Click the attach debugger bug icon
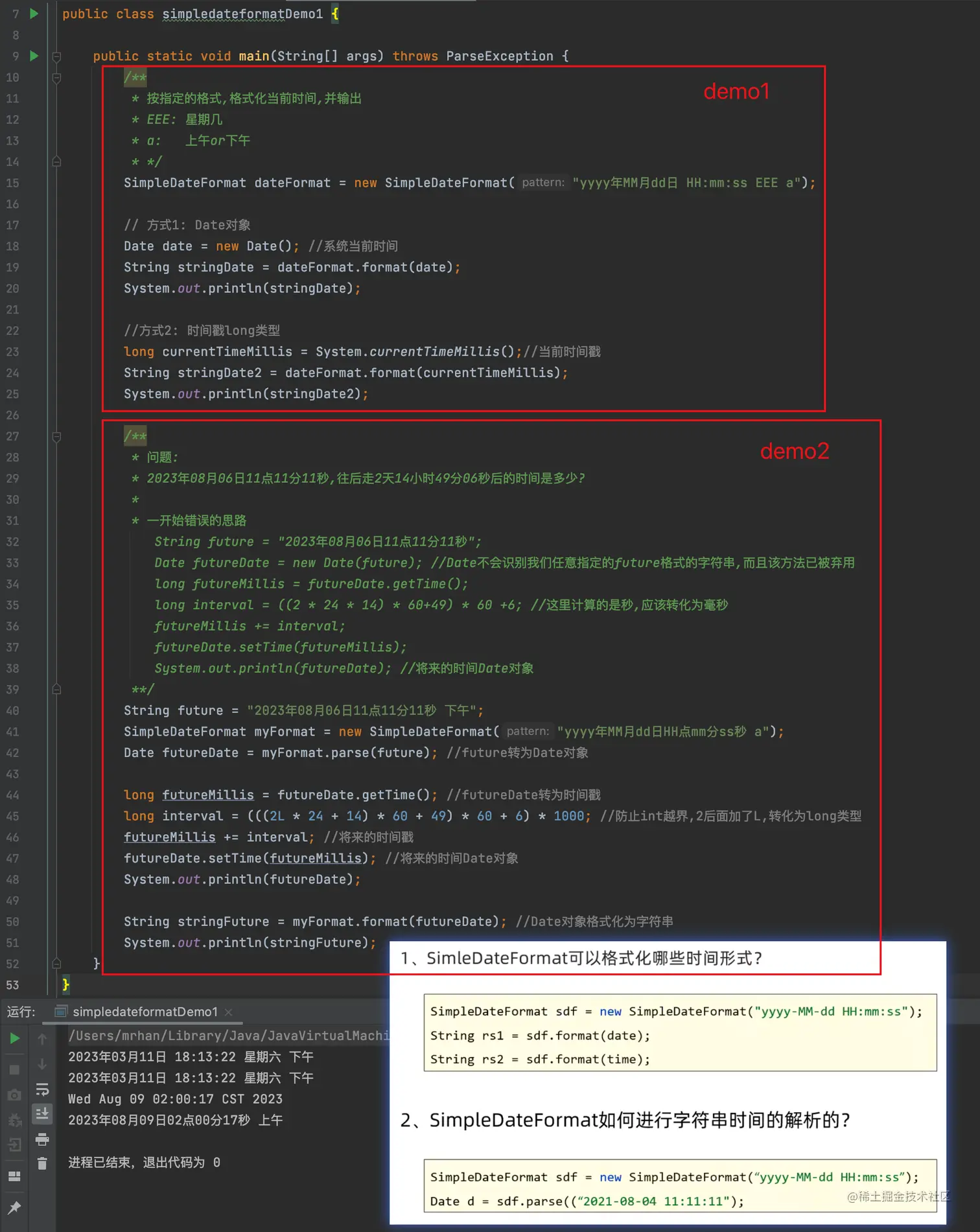This screenshot has width=980, height=1232. [x=14, y=1119]
